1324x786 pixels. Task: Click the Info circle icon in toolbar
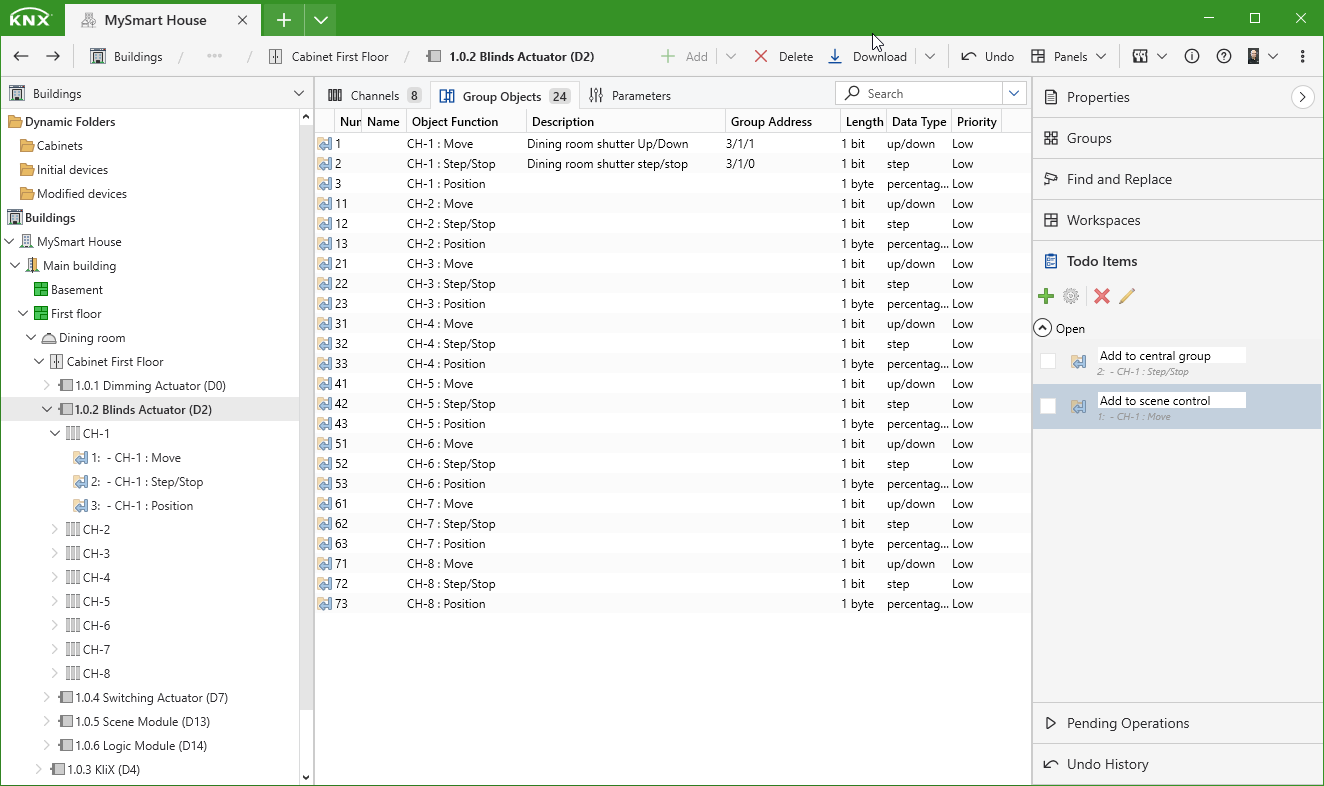[1192, 57]
